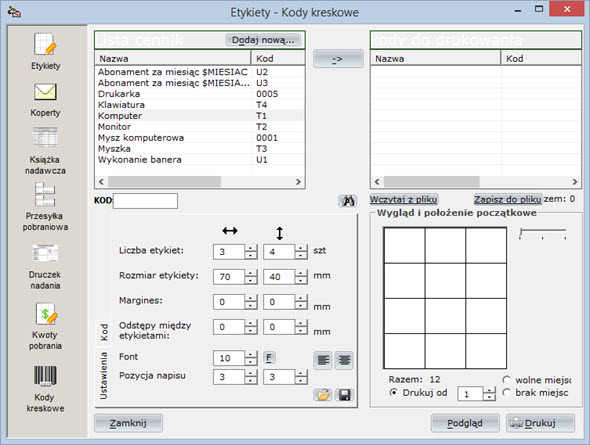
Task: Click the Zamknij button
Action: [128, 423]
